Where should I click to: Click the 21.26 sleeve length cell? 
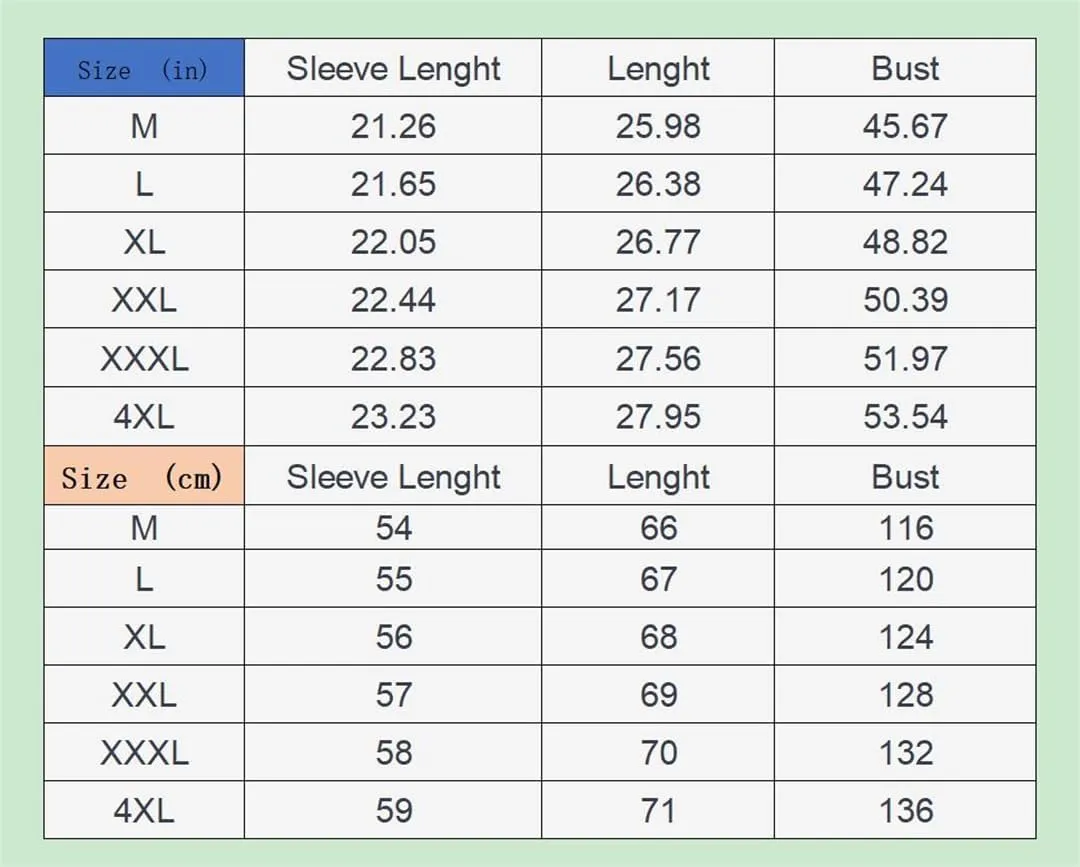[x=393, y=125]
